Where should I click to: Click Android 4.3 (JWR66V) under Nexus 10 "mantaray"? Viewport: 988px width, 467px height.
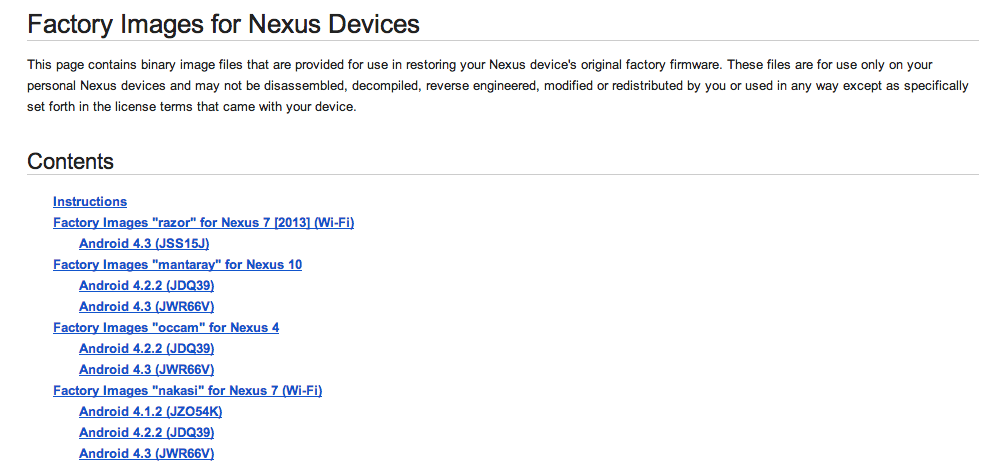point(146,307)
